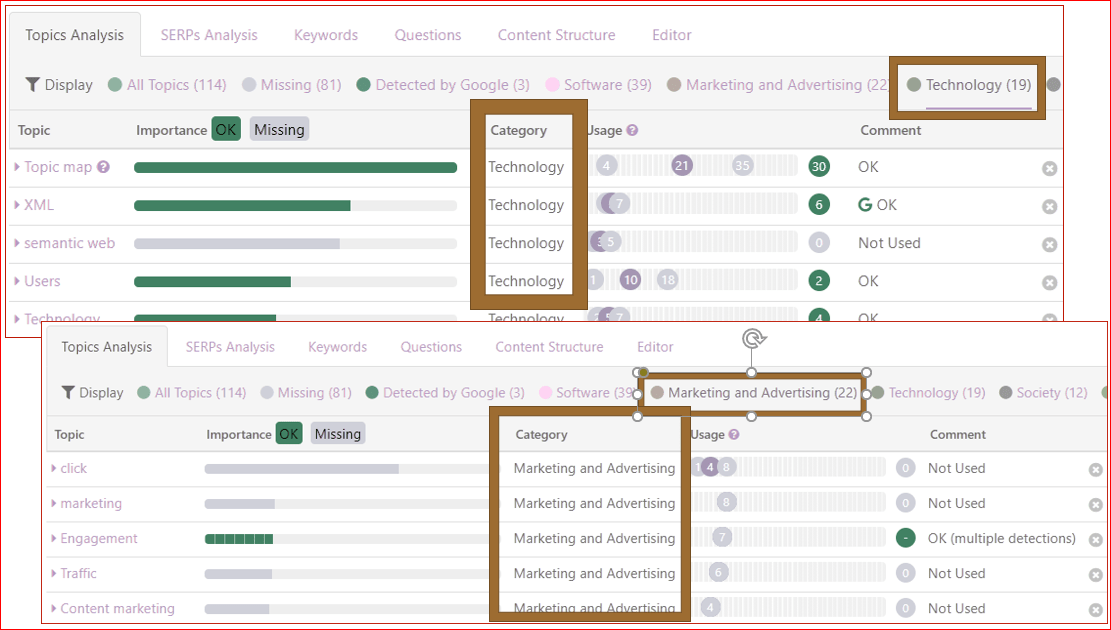1111x630 pixels.
Task: Click the green dash badge for Engagement
Action: (x=906, y=538)
